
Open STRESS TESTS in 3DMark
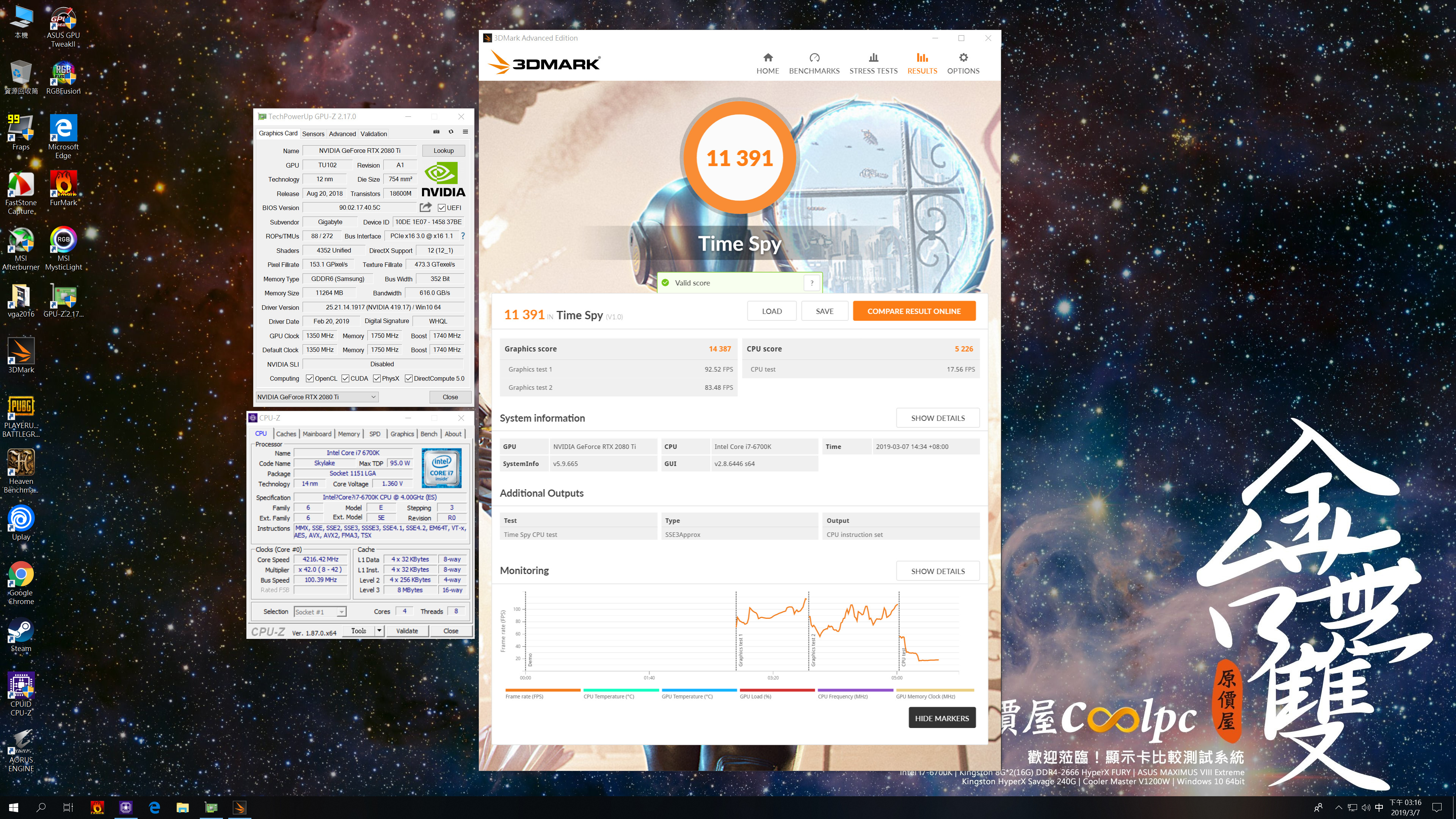873,63
